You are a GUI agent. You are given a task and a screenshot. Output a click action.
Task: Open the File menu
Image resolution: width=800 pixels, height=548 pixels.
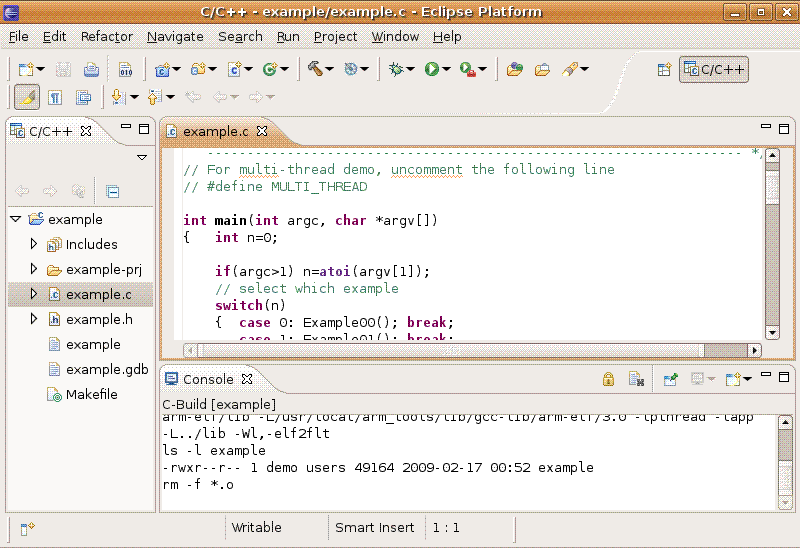[18, 37]
